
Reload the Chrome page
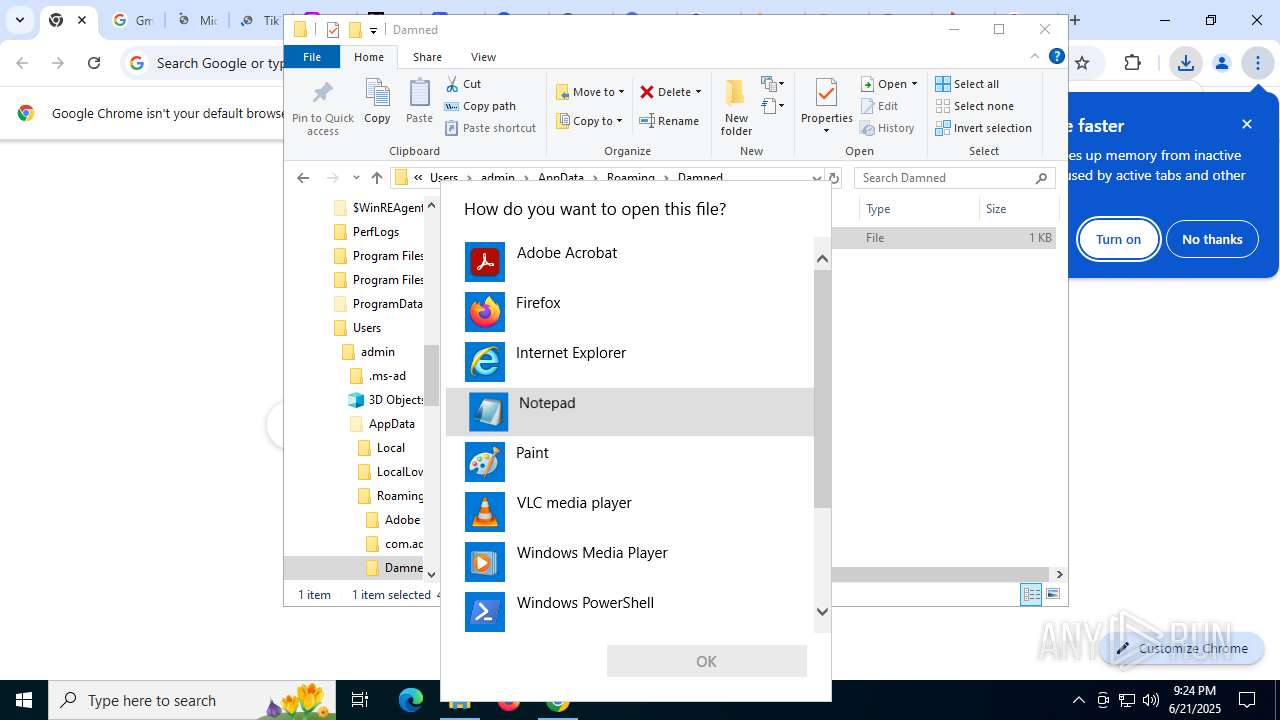point(94,63)
